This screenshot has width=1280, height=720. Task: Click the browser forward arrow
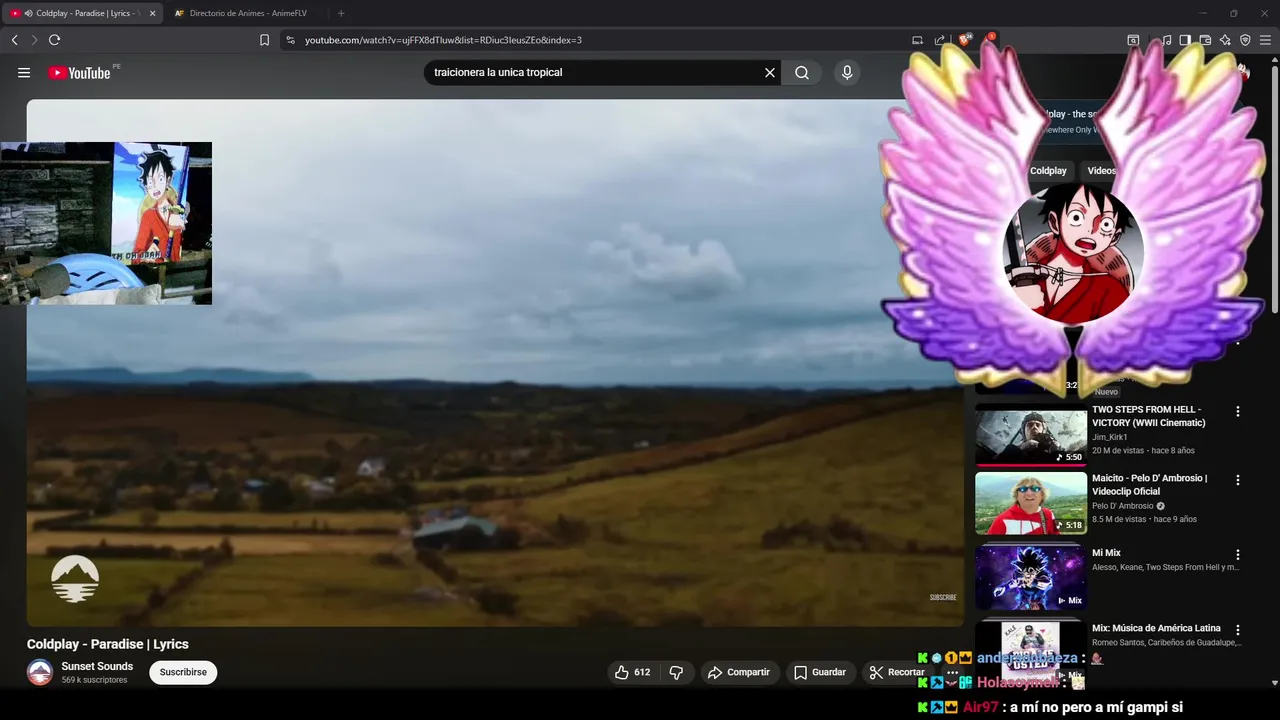point(34,40)
